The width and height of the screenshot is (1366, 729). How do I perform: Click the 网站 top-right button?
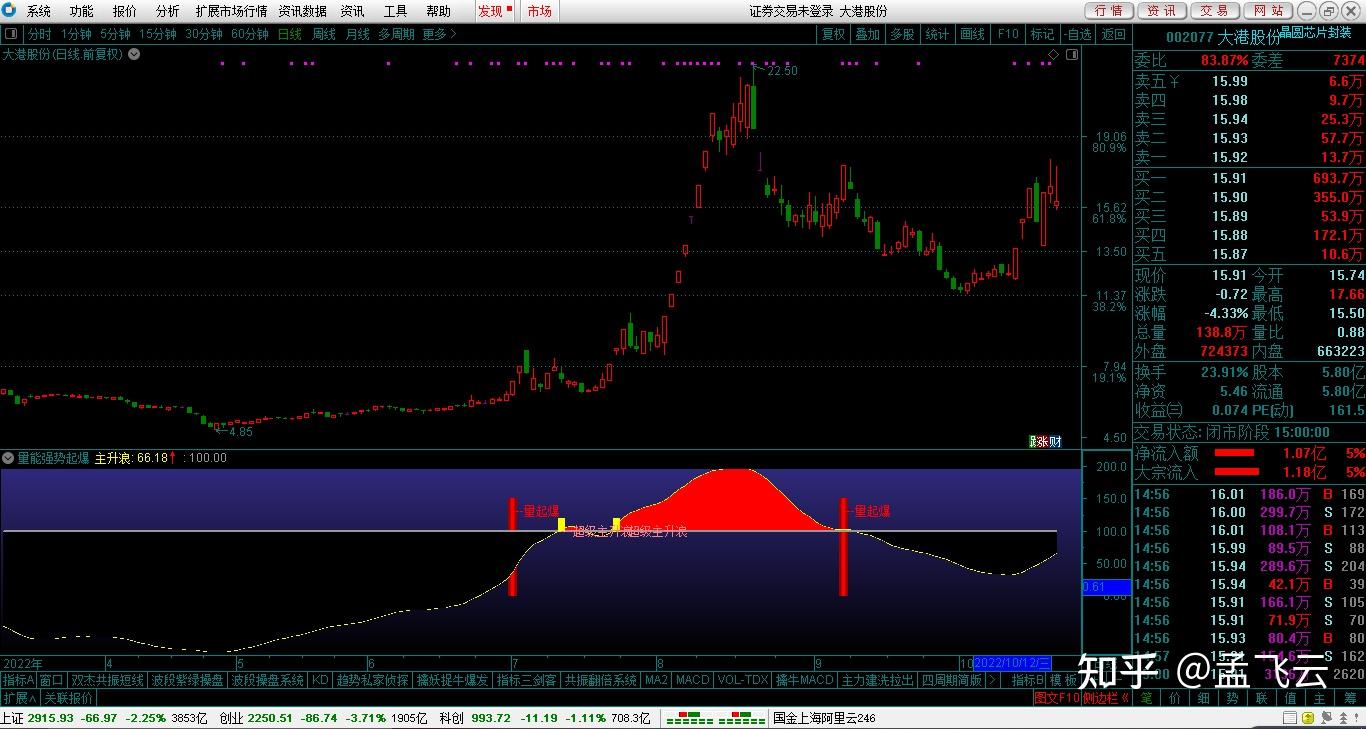[x=1267, y=11]
